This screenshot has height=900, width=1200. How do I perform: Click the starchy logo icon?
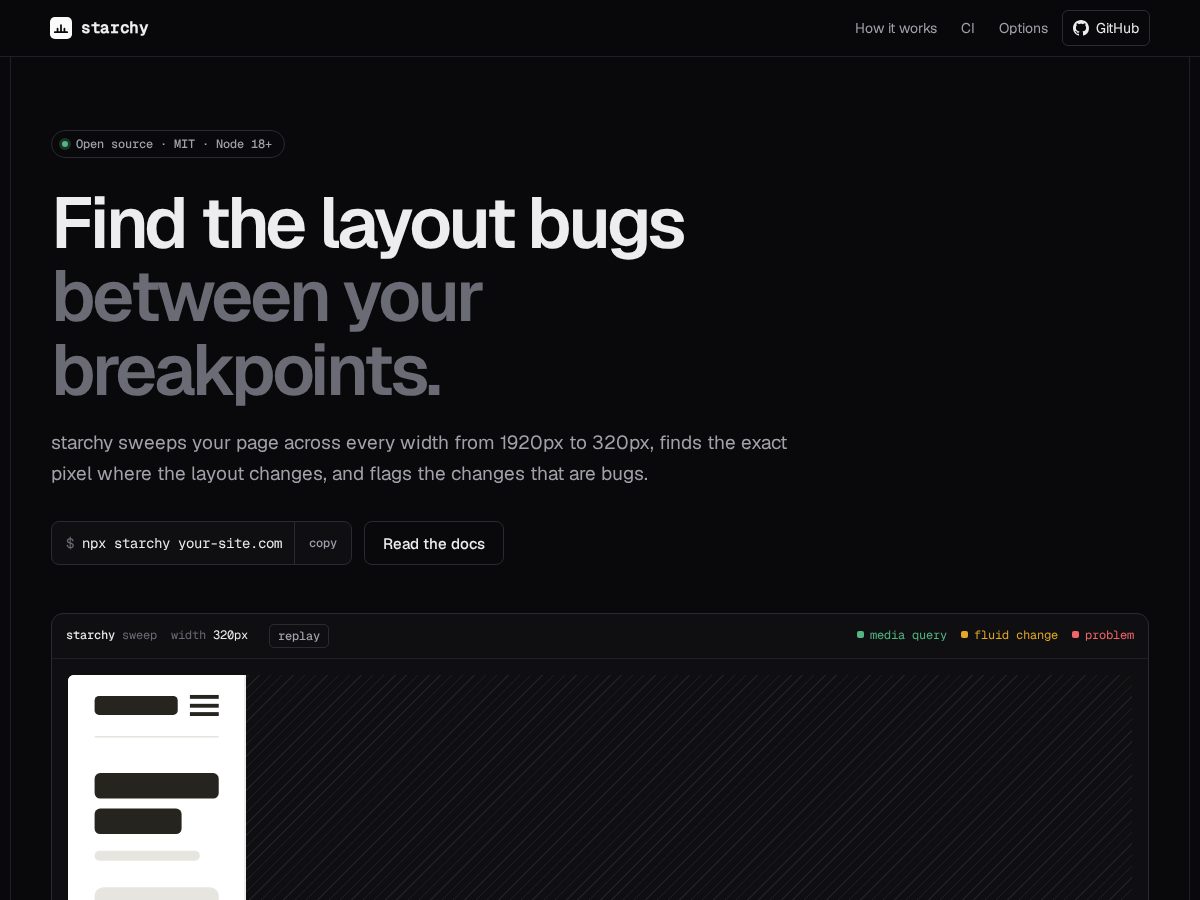[61, 28]
